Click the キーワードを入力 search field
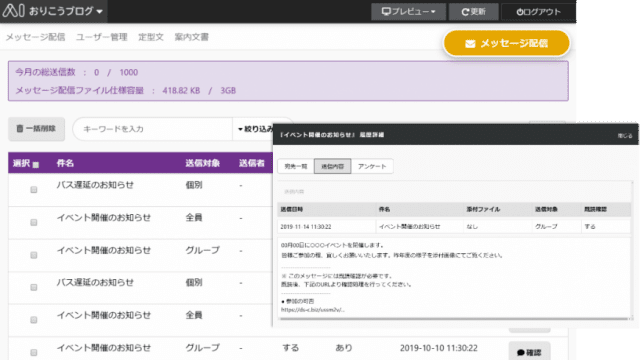This screenshot has width=640, height=360. tap(153, 129)
